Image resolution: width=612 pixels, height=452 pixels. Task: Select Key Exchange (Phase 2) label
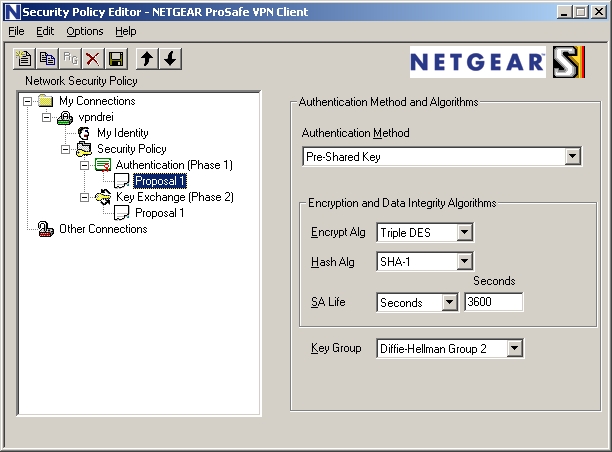click(x=175, y=197)
